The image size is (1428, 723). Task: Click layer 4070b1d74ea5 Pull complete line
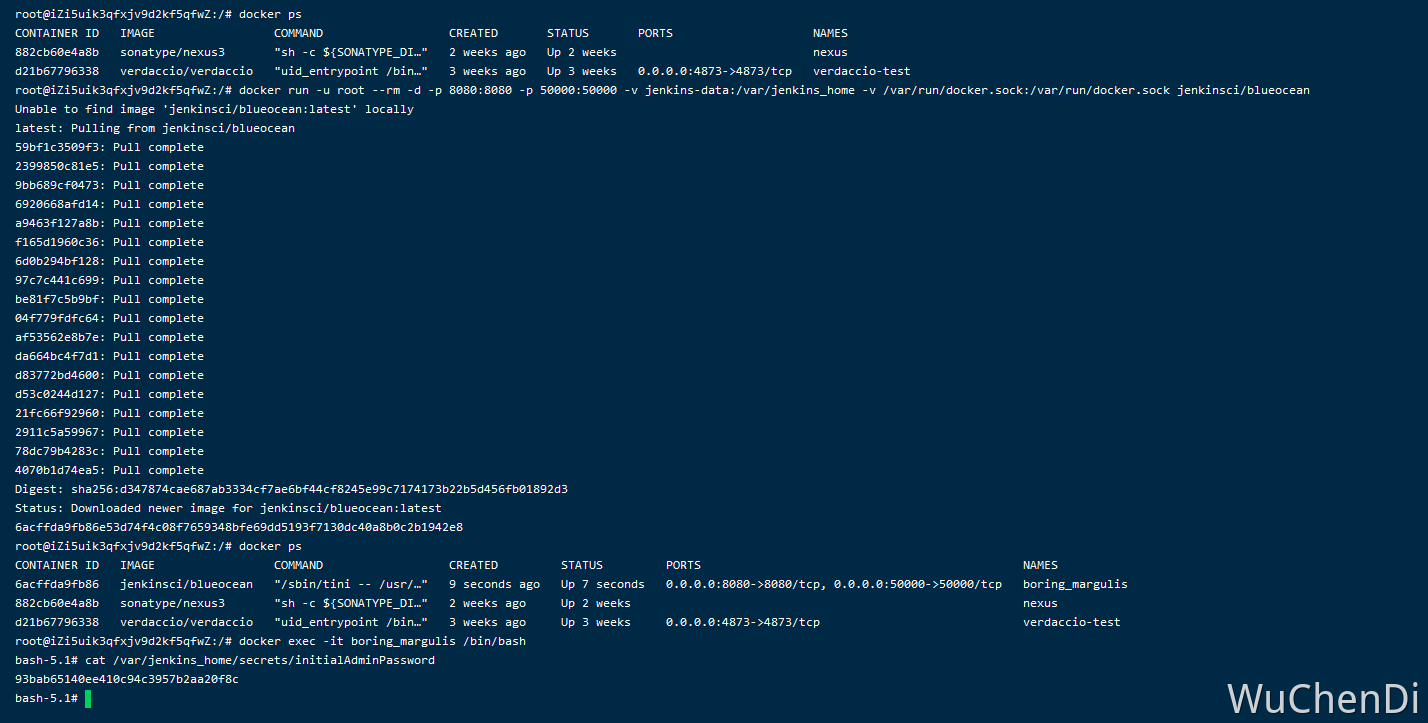tap(109, 470)
